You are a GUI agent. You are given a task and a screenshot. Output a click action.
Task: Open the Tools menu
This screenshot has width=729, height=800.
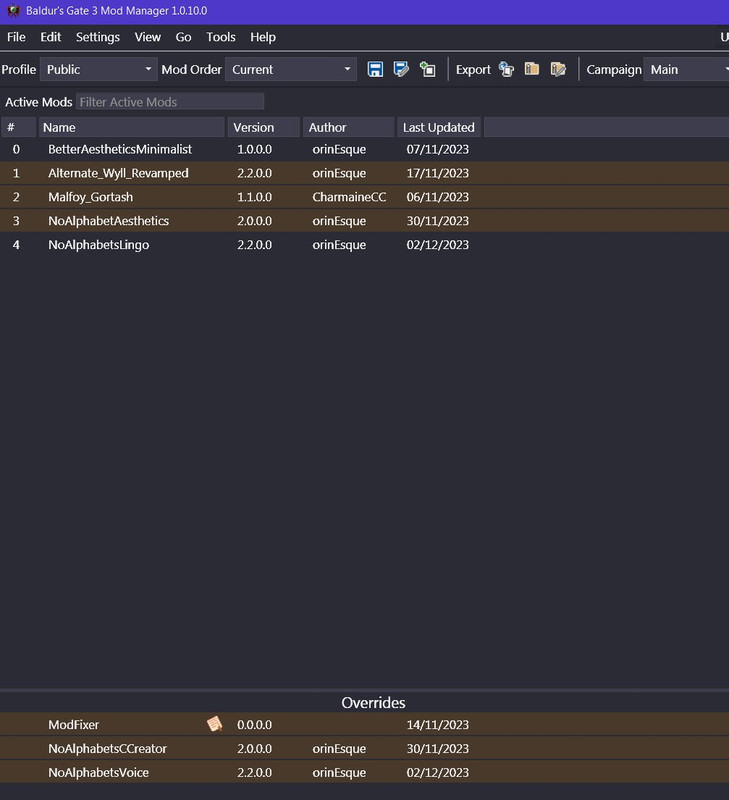tap(221, 37)
